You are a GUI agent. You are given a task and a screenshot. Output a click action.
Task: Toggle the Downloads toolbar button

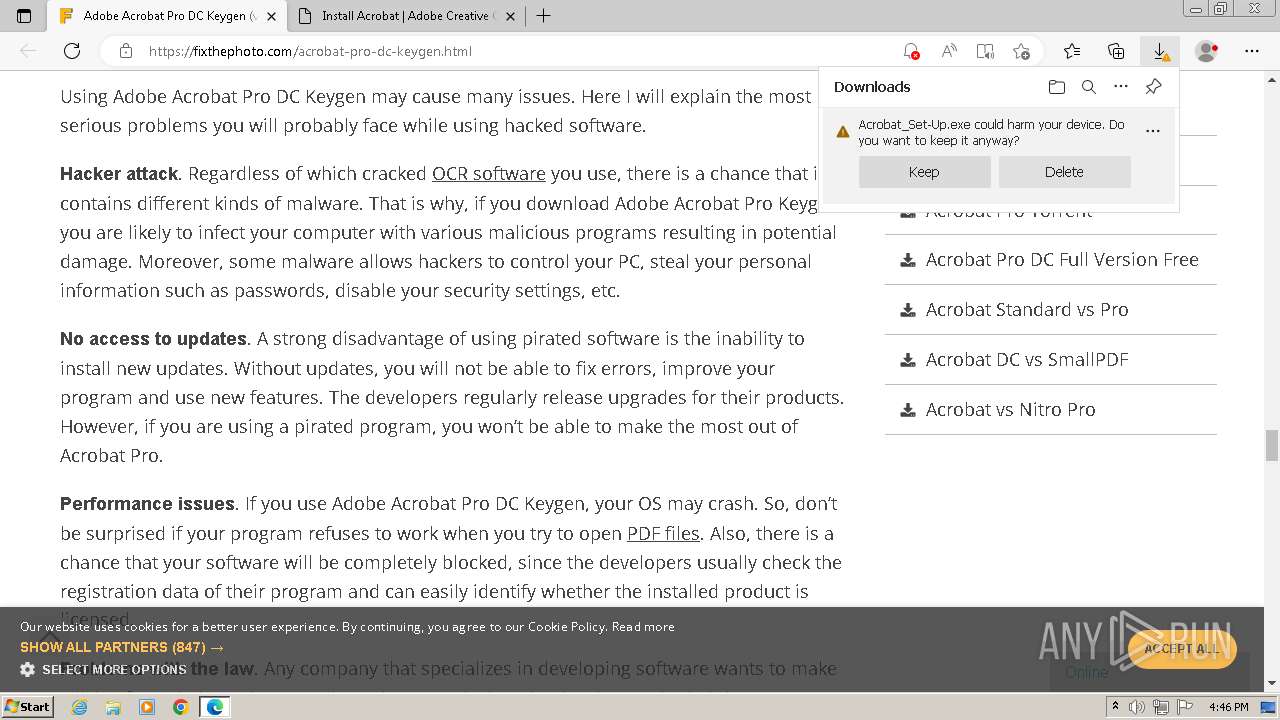pyautogui.click(x=1160, y=51)
